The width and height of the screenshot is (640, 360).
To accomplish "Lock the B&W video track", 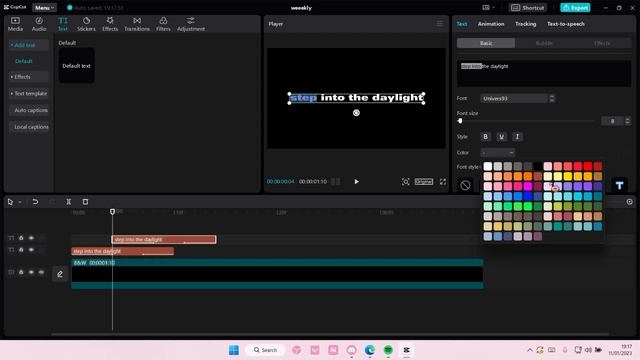I will (21, 272).
